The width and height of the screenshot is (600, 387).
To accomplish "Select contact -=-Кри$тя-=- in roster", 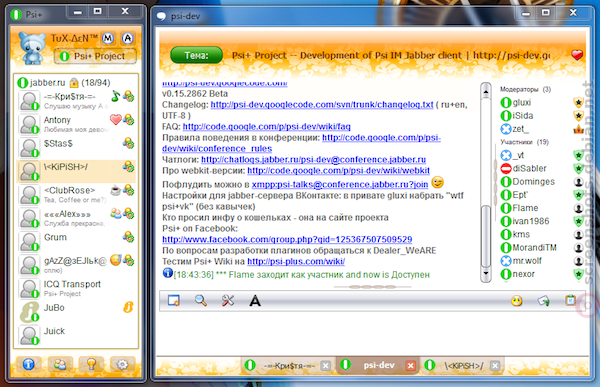I will (x=77, y=101).
